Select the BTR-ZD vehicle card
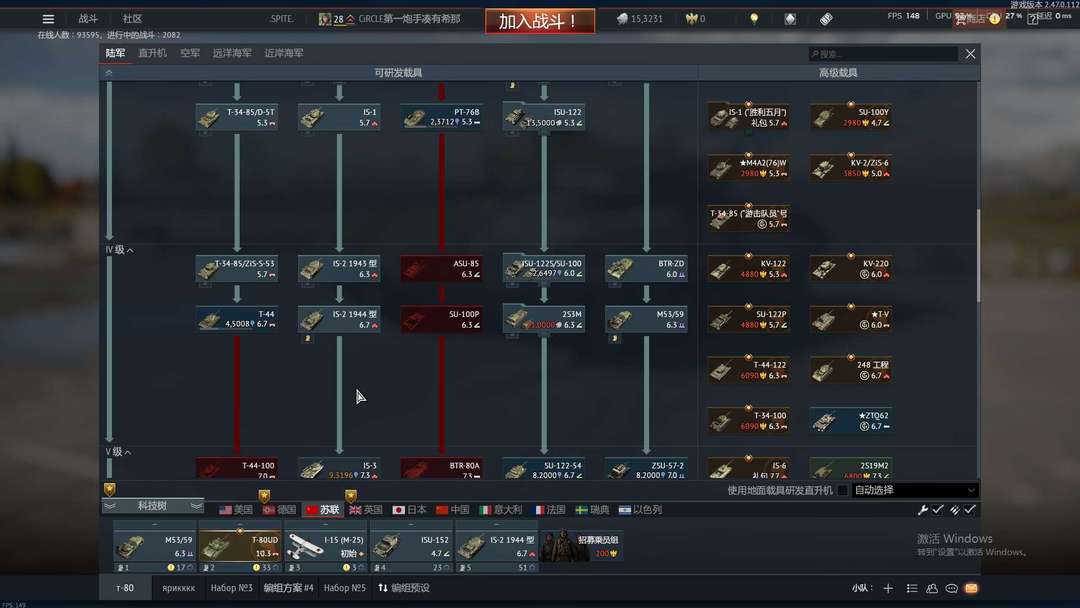 [x=646, y=269]
